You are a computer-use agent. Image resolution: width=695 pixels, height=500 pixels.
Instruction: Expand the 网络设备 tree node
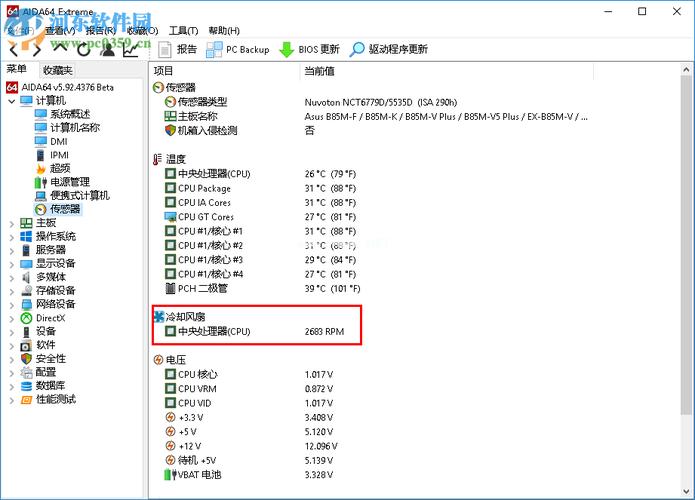coord(12,305)
